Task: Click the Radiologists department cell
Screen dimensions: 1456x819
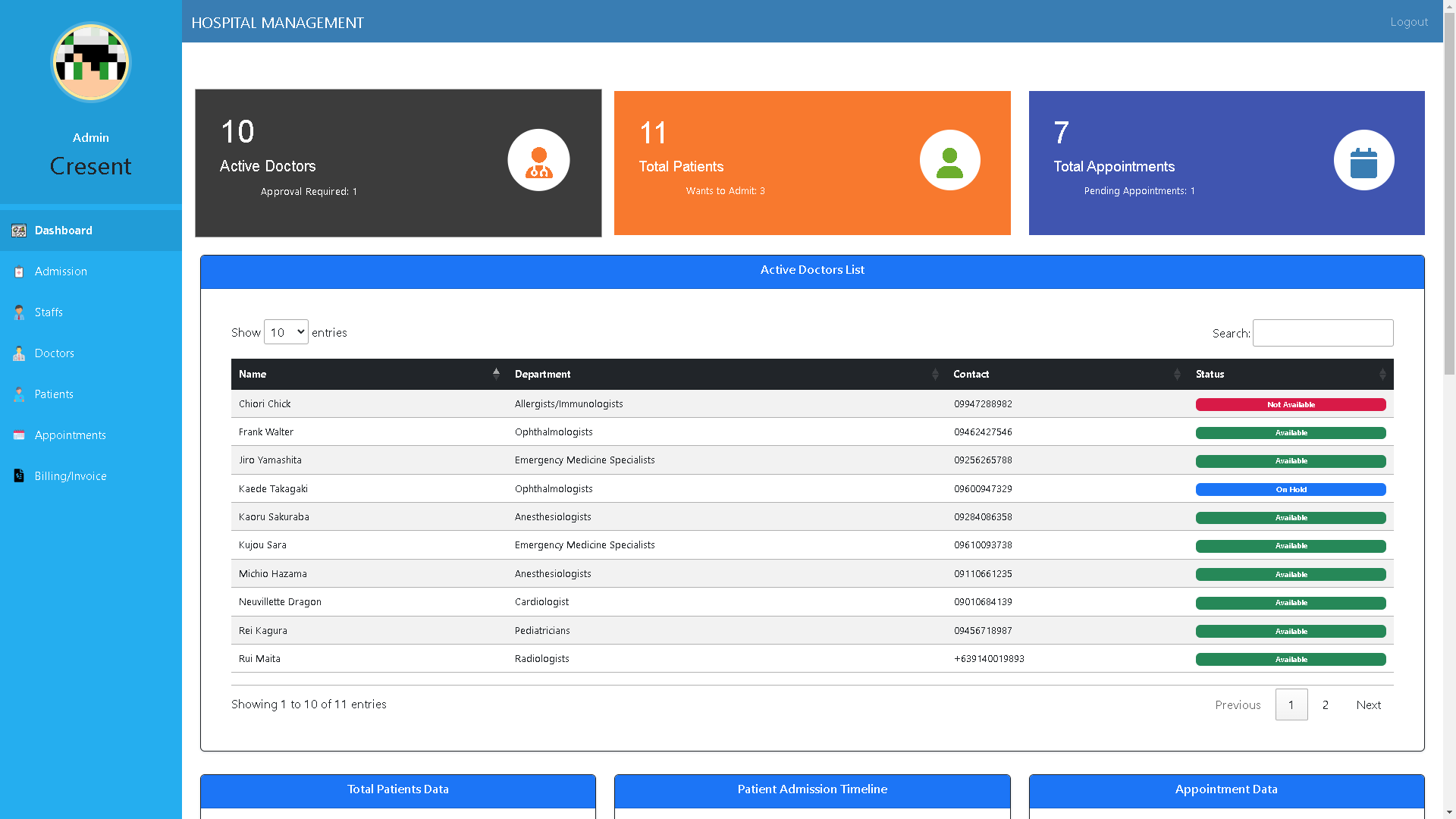Action: pos(726,658)
